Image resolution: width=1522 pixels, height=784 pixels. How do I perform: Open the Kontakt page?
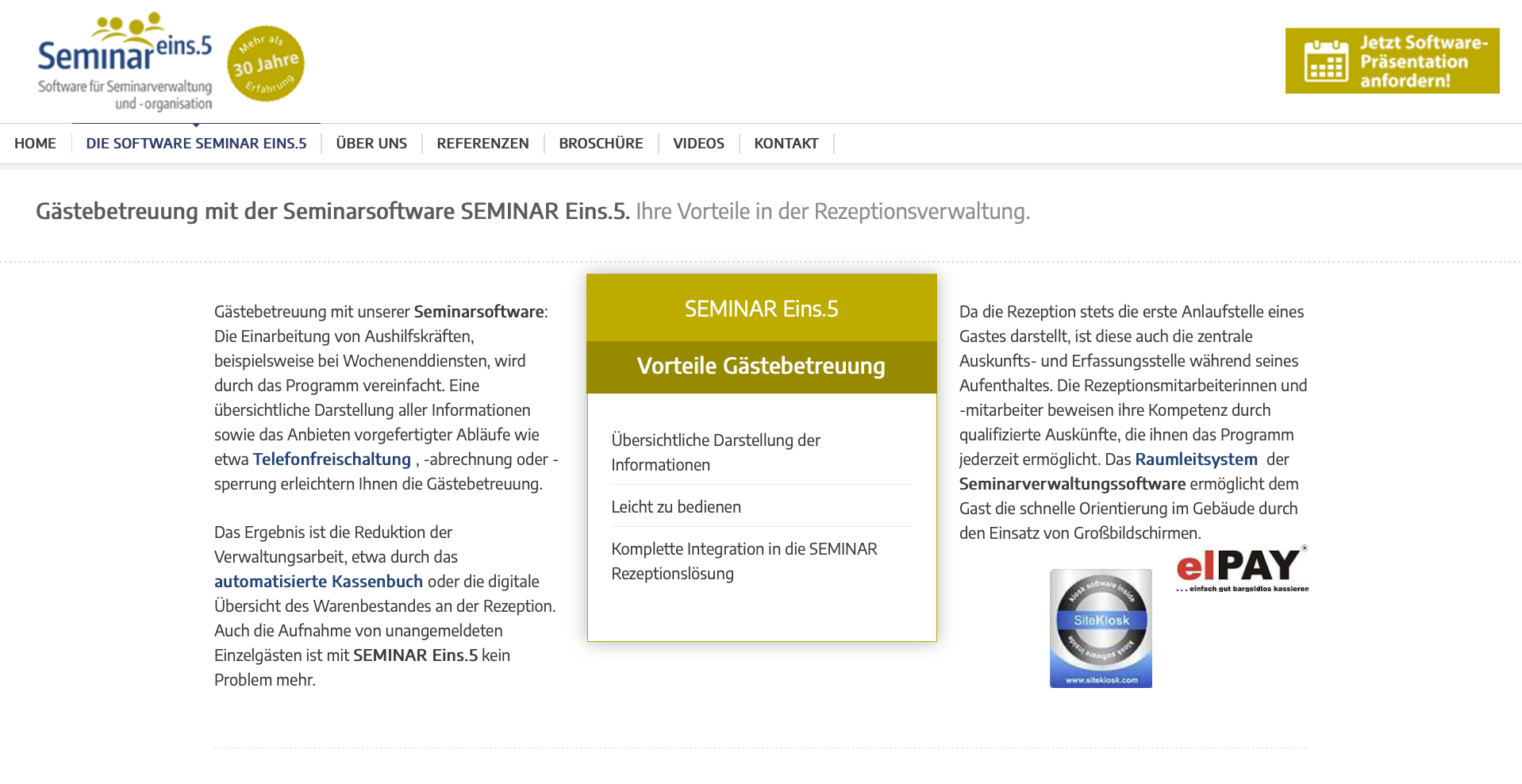click(786, 144)
